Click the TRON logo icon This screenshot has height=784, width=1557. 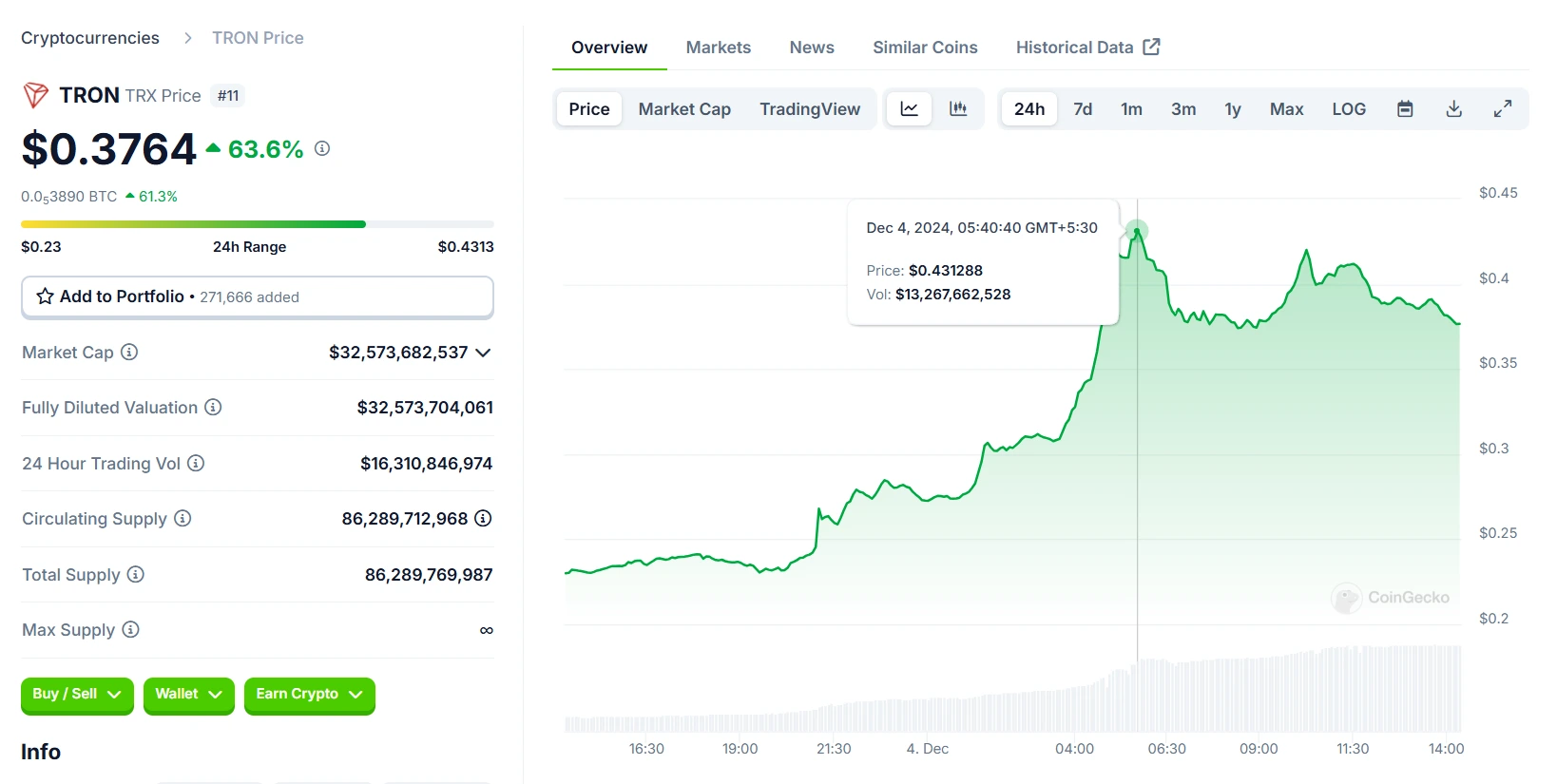tap(35, 95)
